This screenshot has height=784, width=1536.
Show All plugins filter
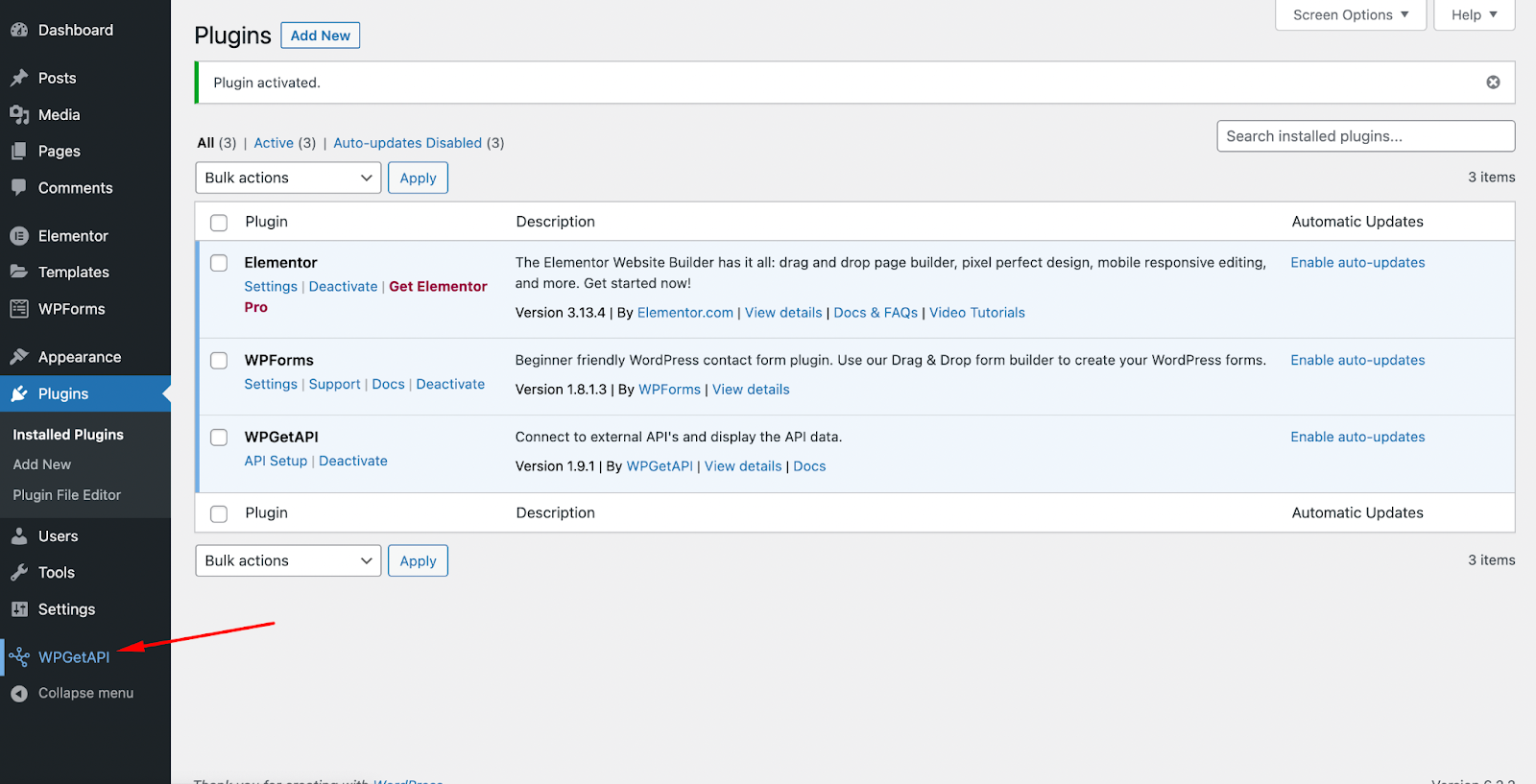[205, 143]
